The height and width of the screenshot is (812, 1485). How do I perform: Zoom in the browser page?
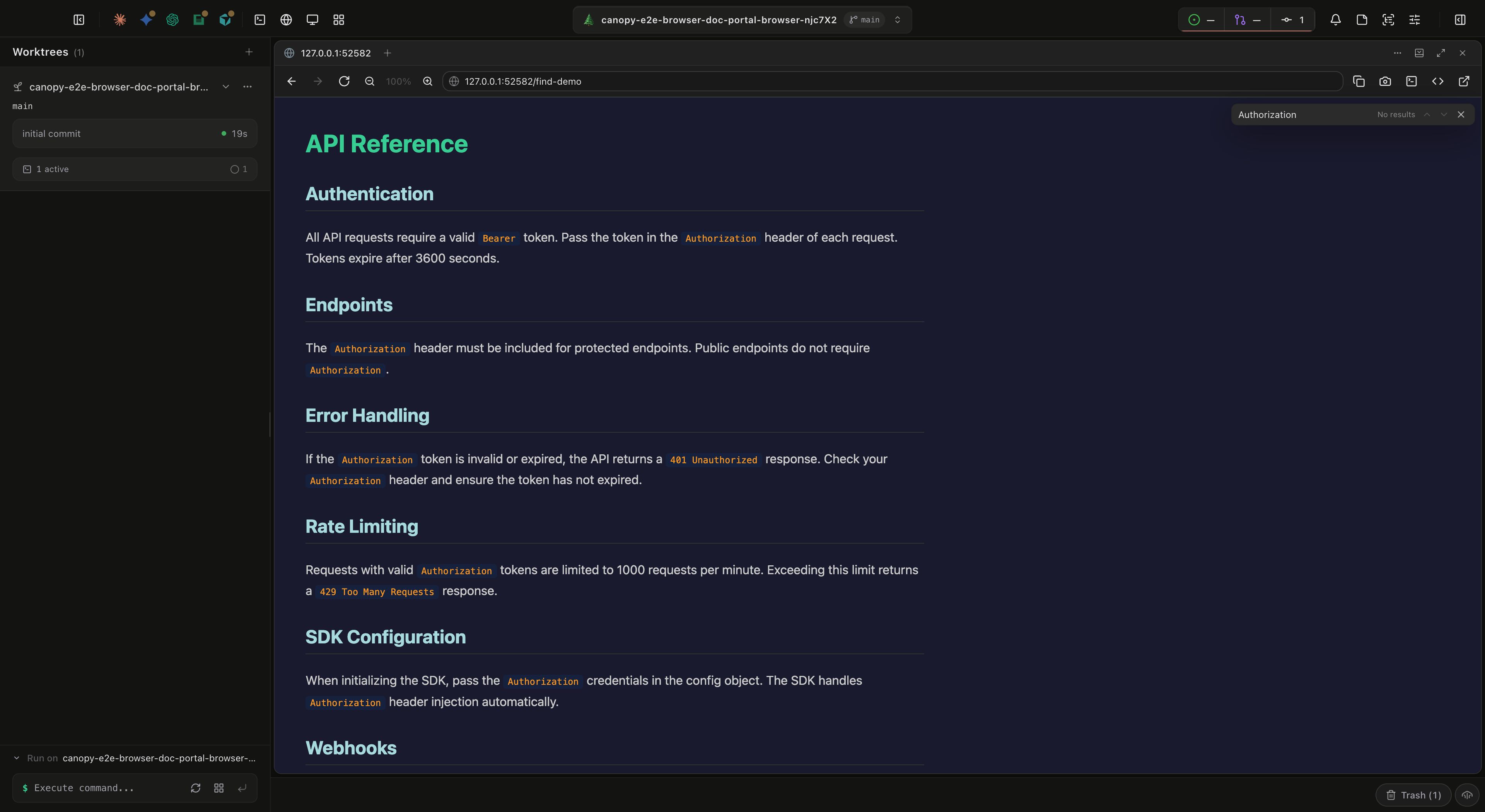[x=428, y=81]
